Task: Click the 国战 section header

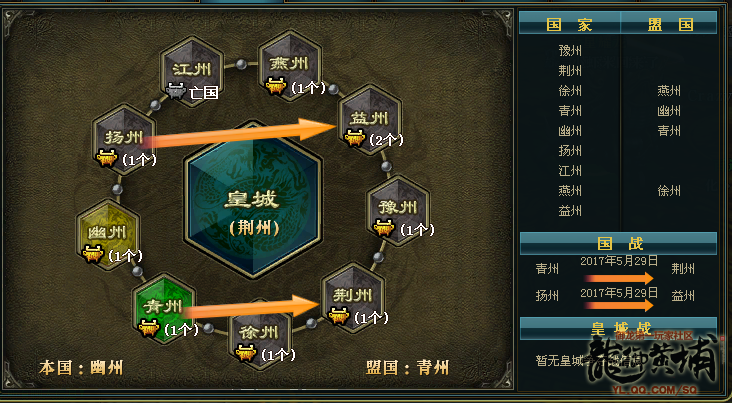Action: (619, 244)
